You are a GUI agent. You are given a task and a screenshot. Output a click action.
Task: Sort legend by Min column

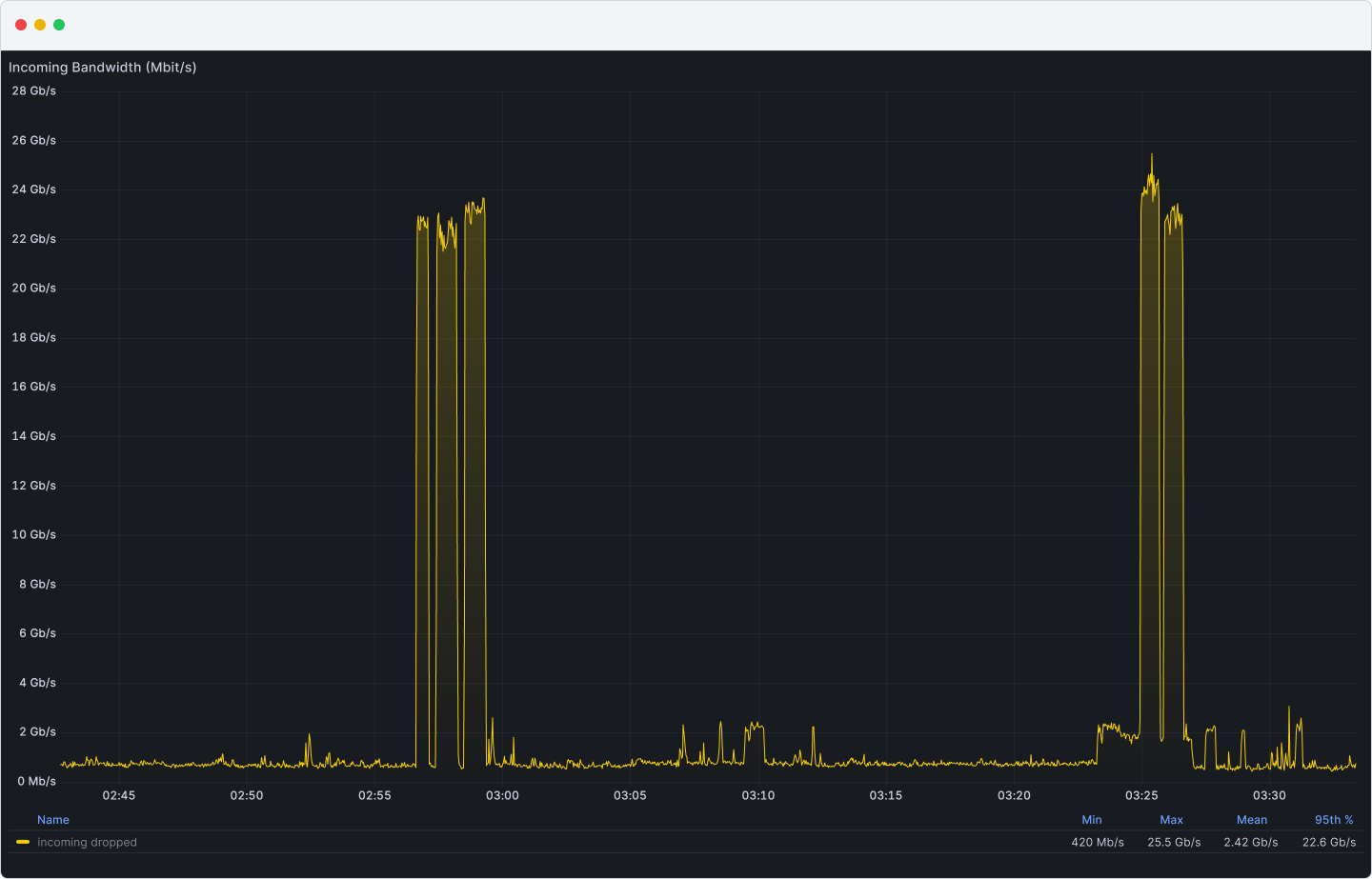[x=1091, y=820]
